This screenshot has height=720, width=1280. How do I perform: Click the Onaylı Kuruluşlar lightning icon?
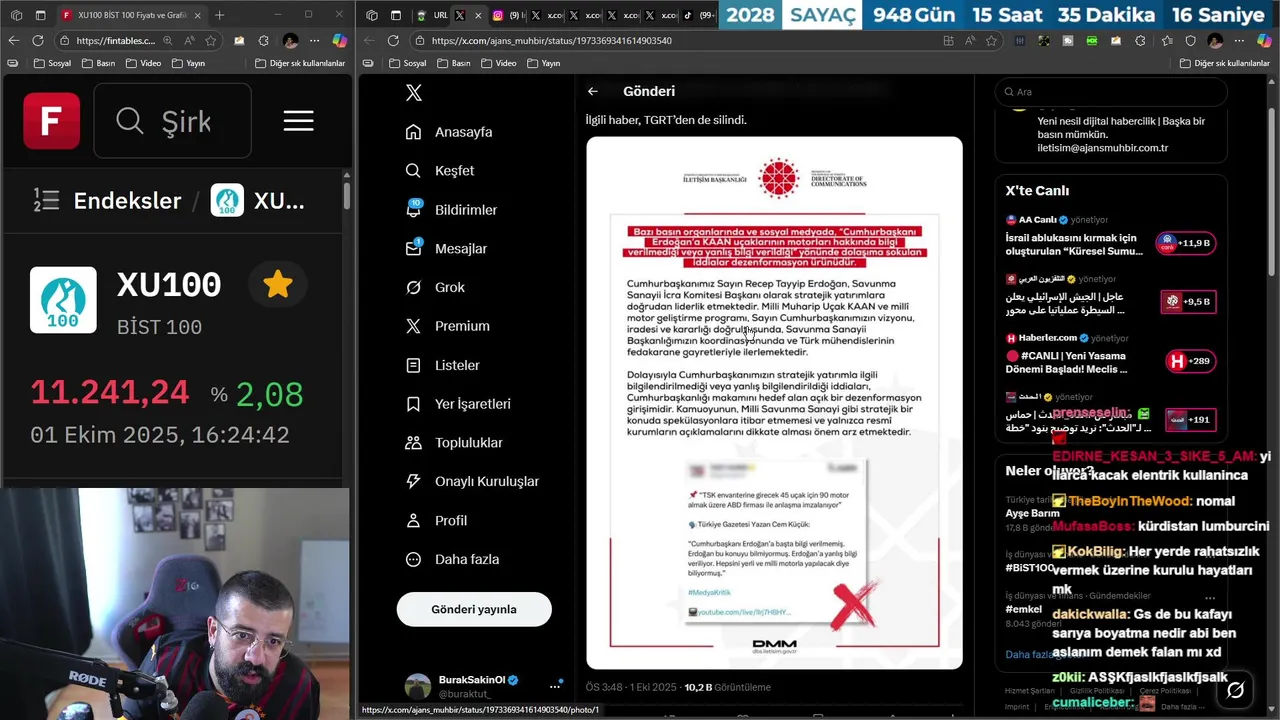(x=413, y=481)
